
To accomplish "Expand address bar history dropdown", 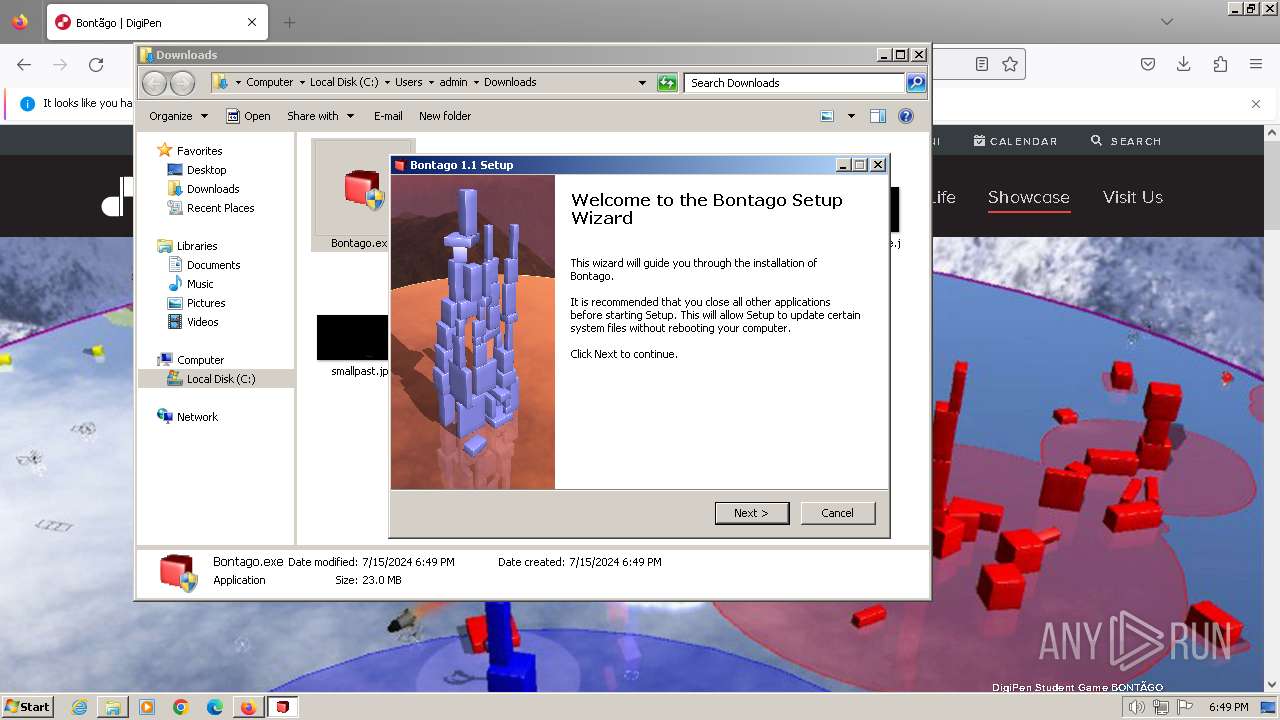I will (642, 83).
